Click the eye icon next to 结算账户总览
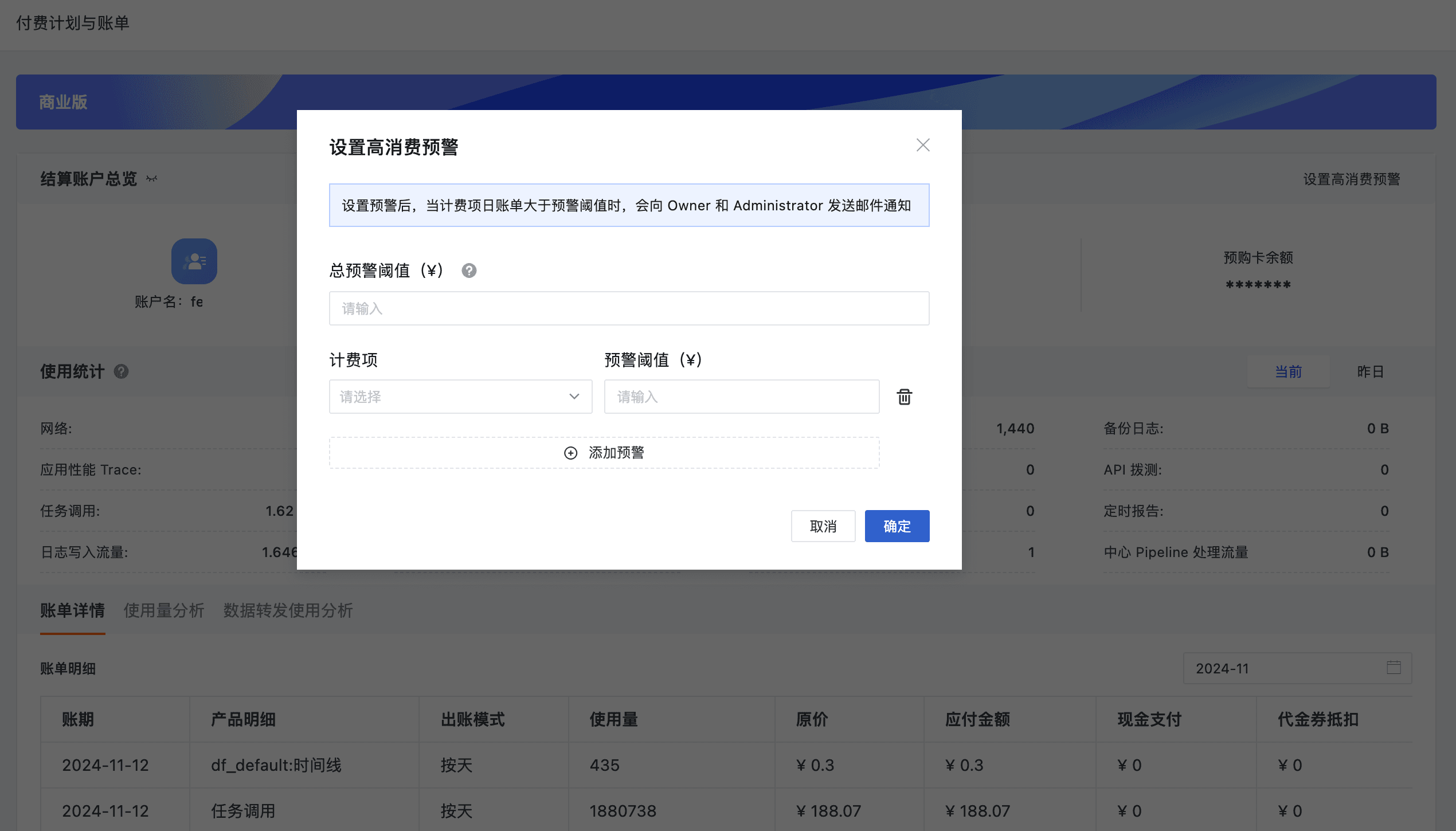This screenshot has width=1456, height=831. coord(152,179)
